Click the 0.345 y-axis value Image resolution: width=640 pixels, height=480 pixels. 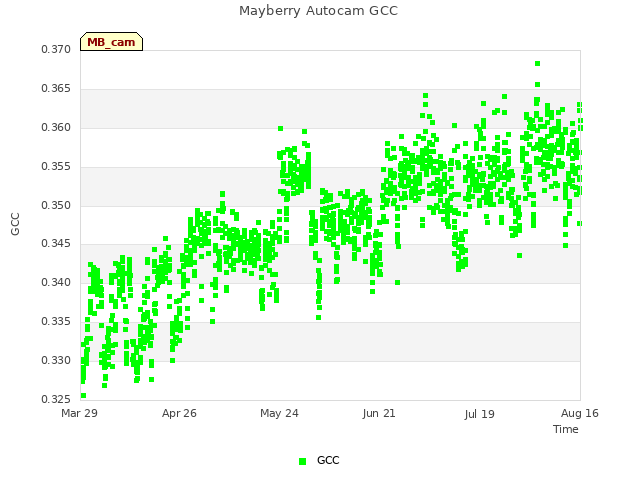coord(56,244)
